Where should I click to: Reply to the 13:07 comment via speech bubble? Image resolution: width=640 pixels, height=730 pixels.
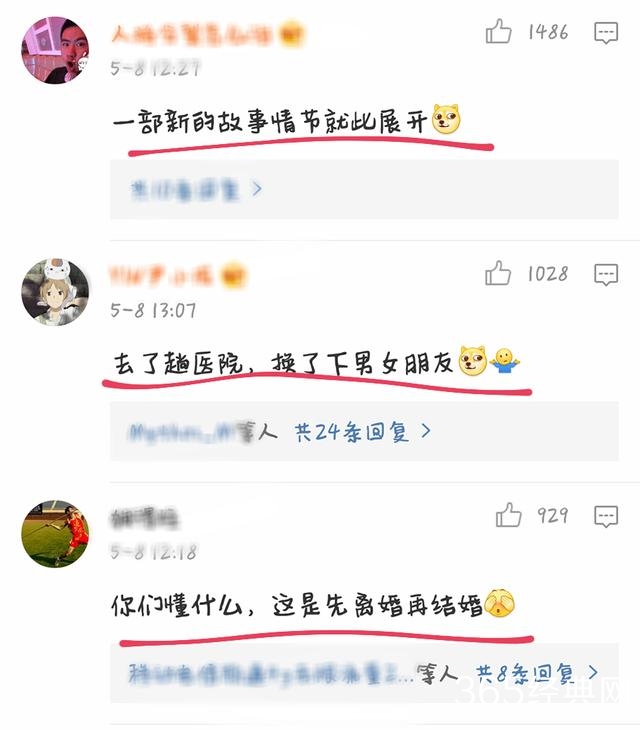(606, 274)
